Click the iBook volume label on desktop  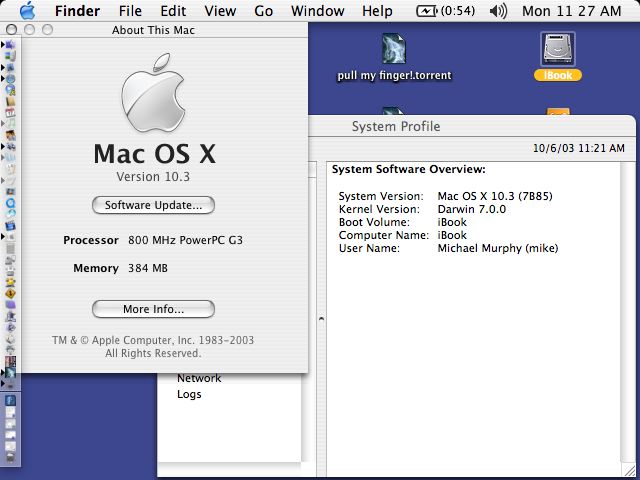tap(558, 75)
